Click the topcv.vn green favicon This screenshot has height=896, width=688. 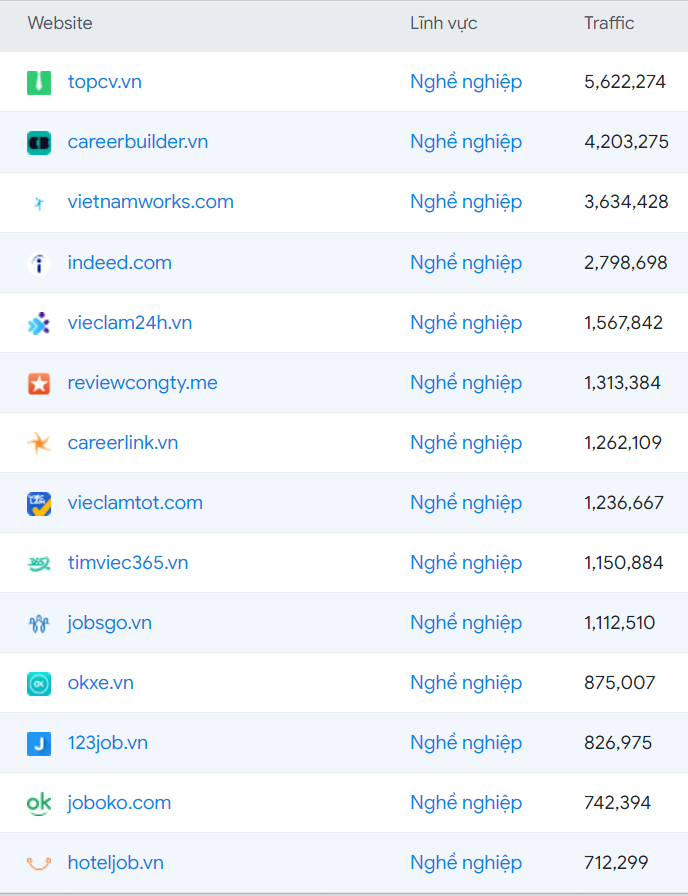[x=39, y=82]
